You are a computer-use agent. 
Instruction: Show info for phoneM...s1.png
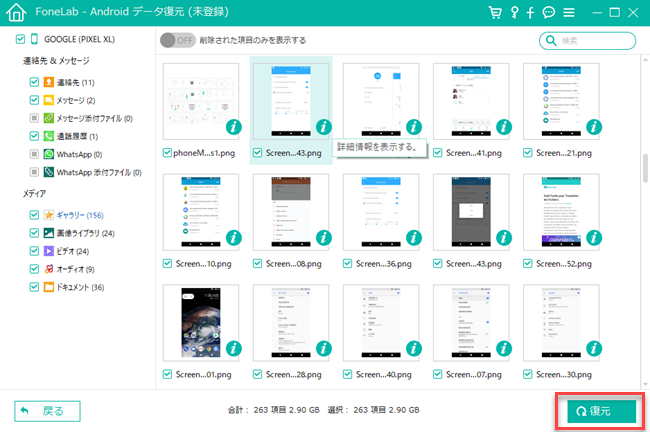234,127
